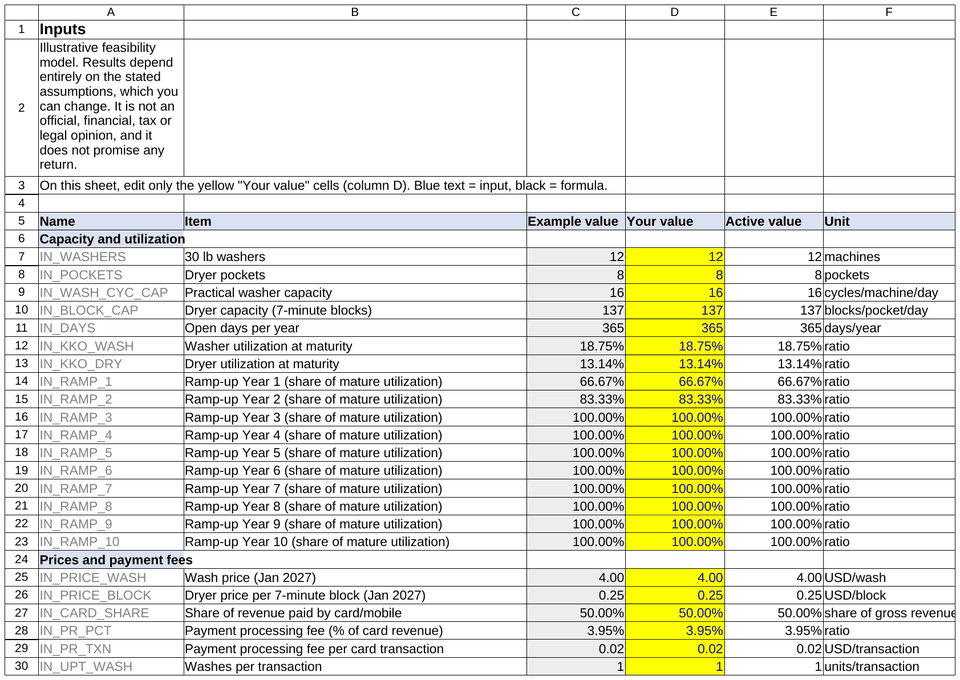
Task: Select 'Payment processing fee per card transaction' cell
Action: click(x=355, y=649)
